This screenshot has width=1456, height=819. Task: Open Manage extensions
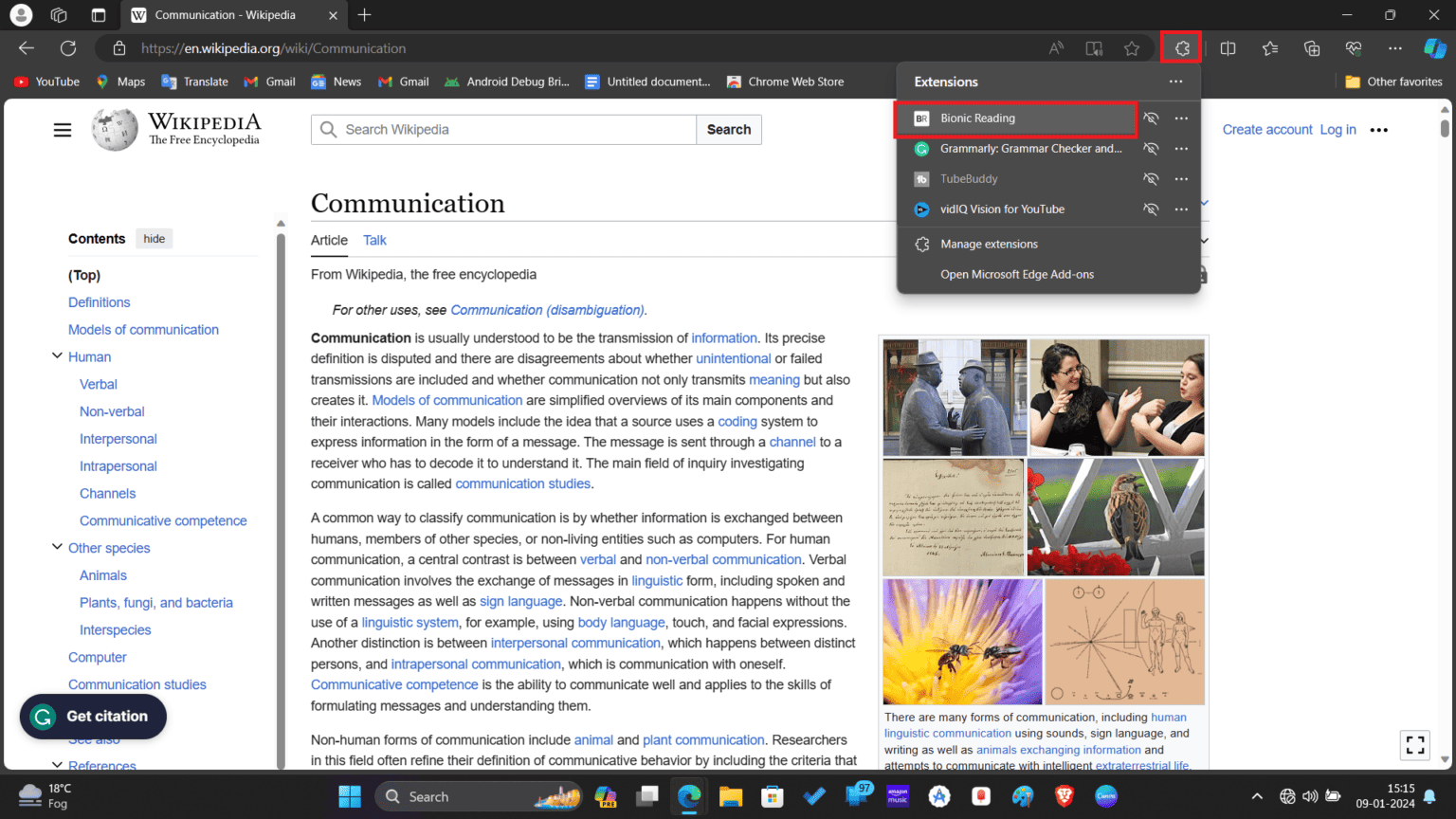tap(989, 244)
